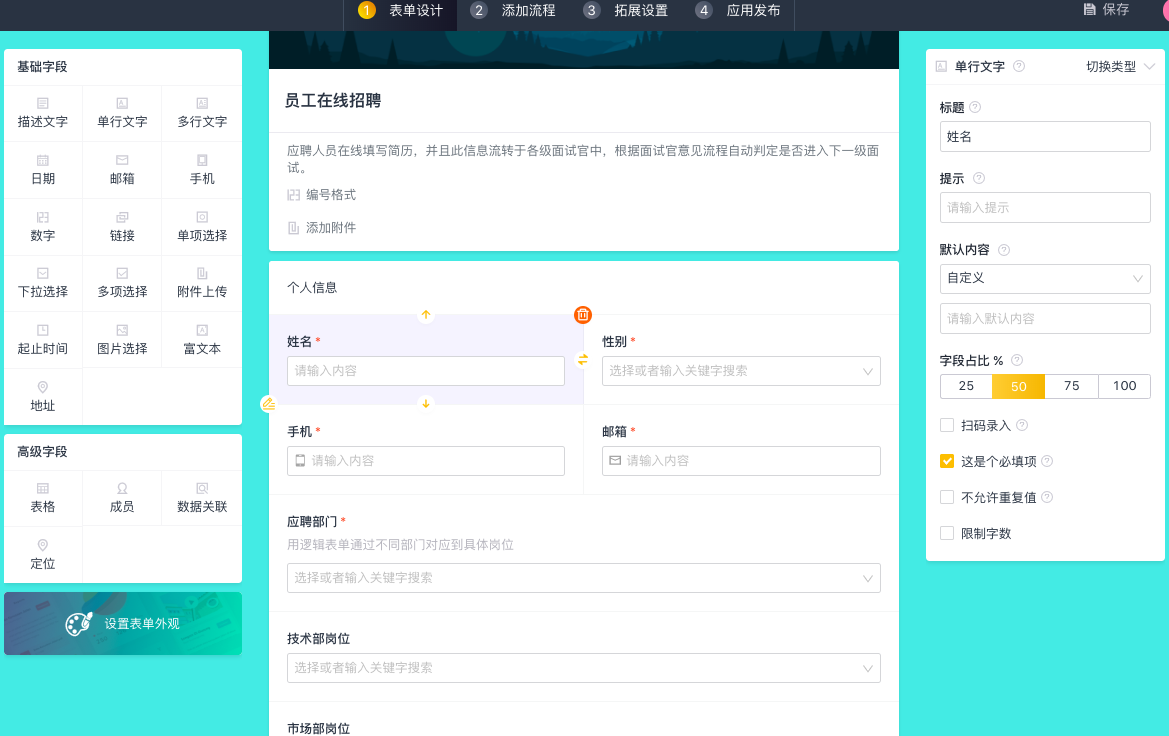This screenshot has width=1169, height=736.
Task: Move 姓名 field down with the arrow
Action: coord(426,403)
